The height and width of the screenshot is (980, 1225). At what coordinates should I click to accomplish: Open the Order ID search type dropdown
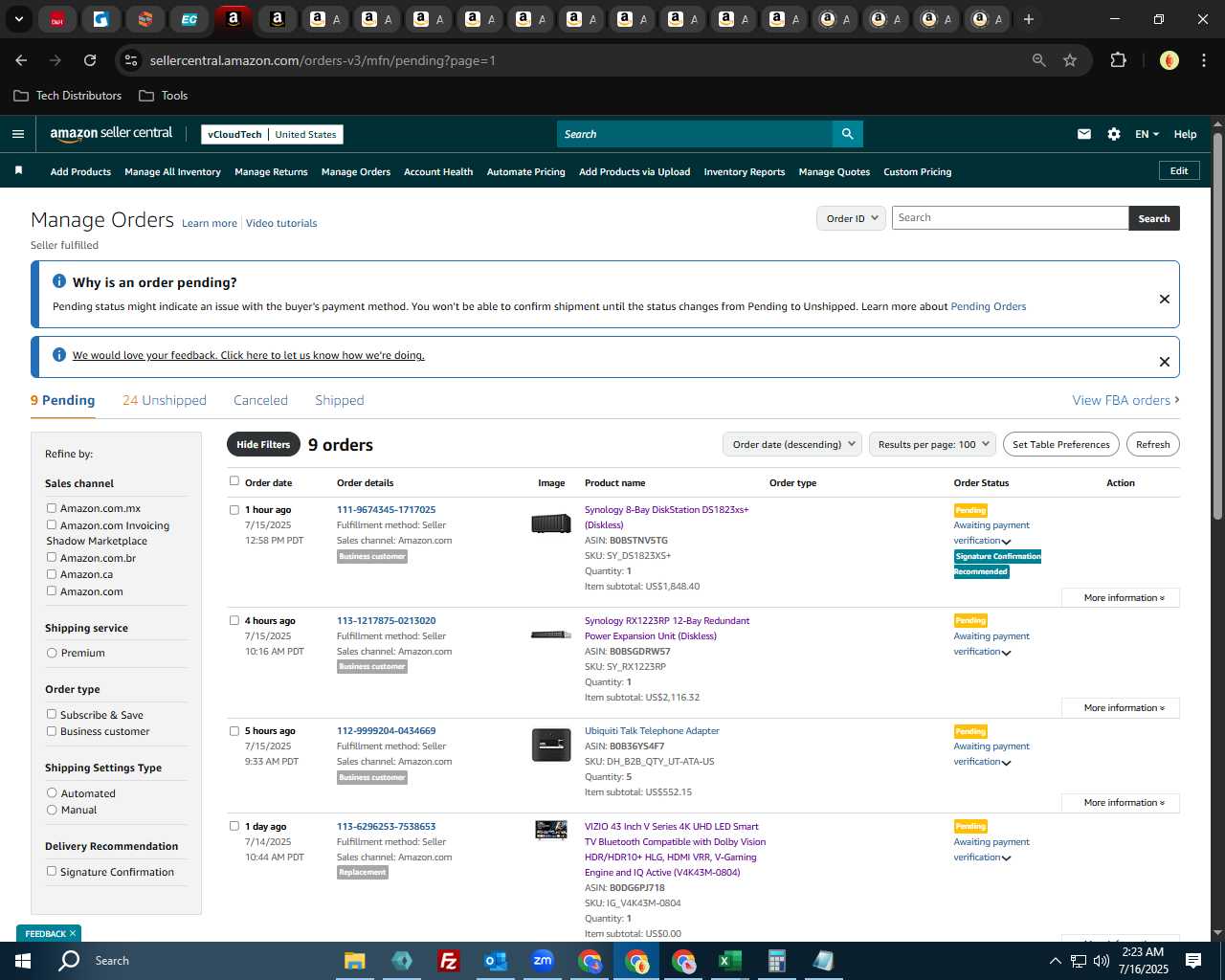[x=851, y=218]
